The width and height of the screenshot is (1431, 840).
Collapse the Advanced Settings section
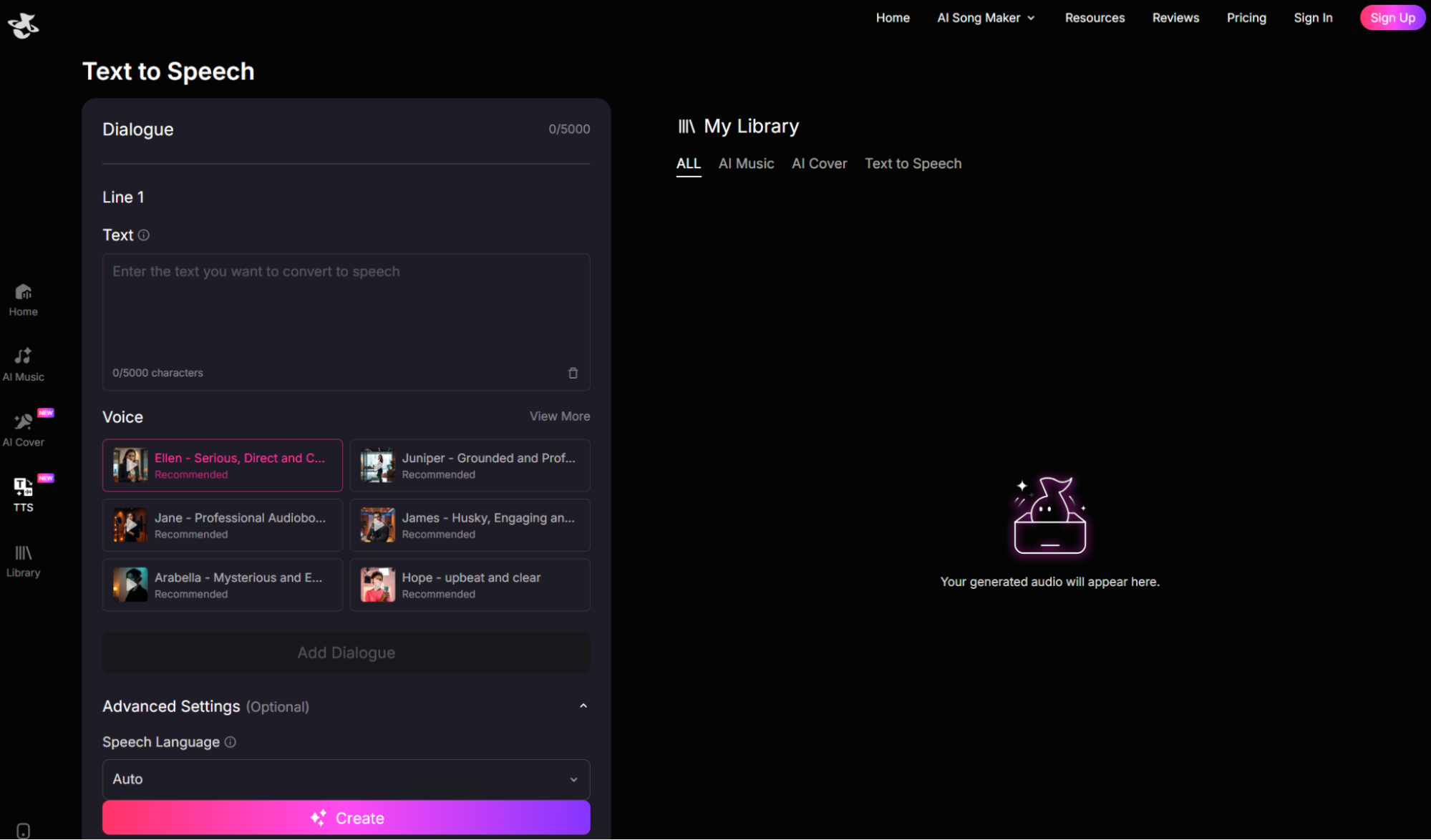(583, 706)
